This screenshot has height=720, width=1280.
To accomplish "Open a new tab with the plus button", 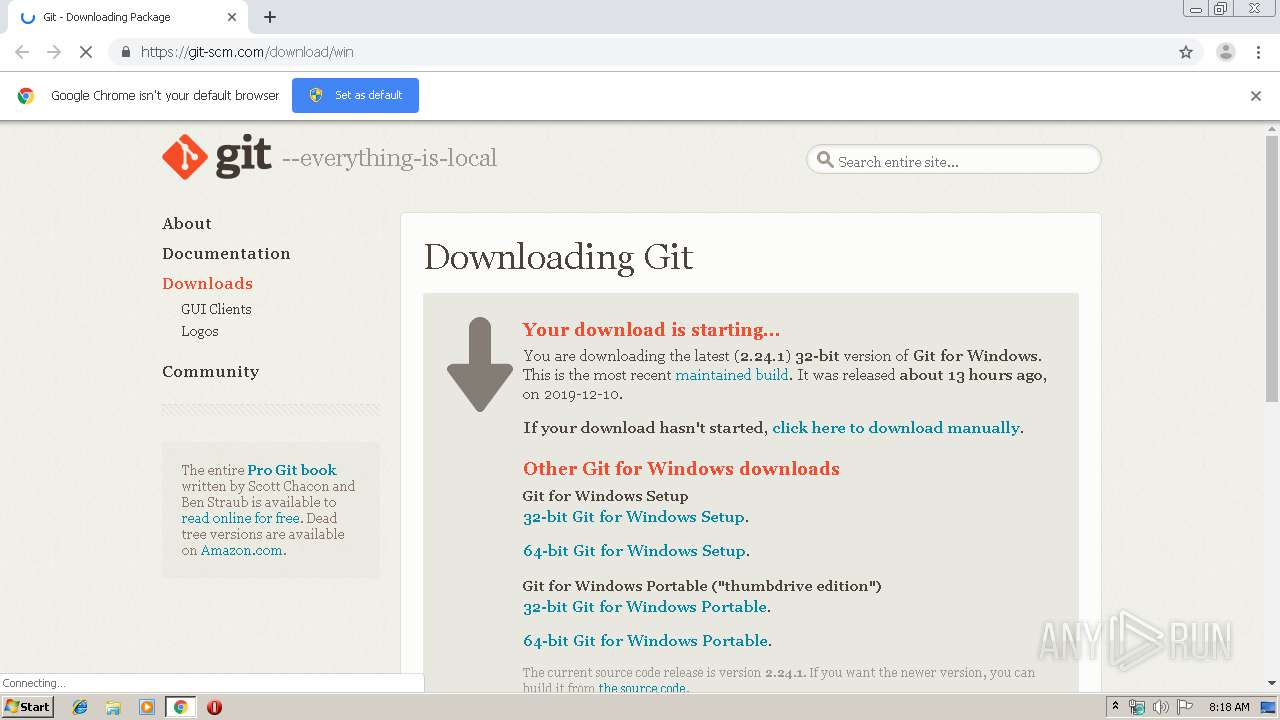I will click(270, 17).
